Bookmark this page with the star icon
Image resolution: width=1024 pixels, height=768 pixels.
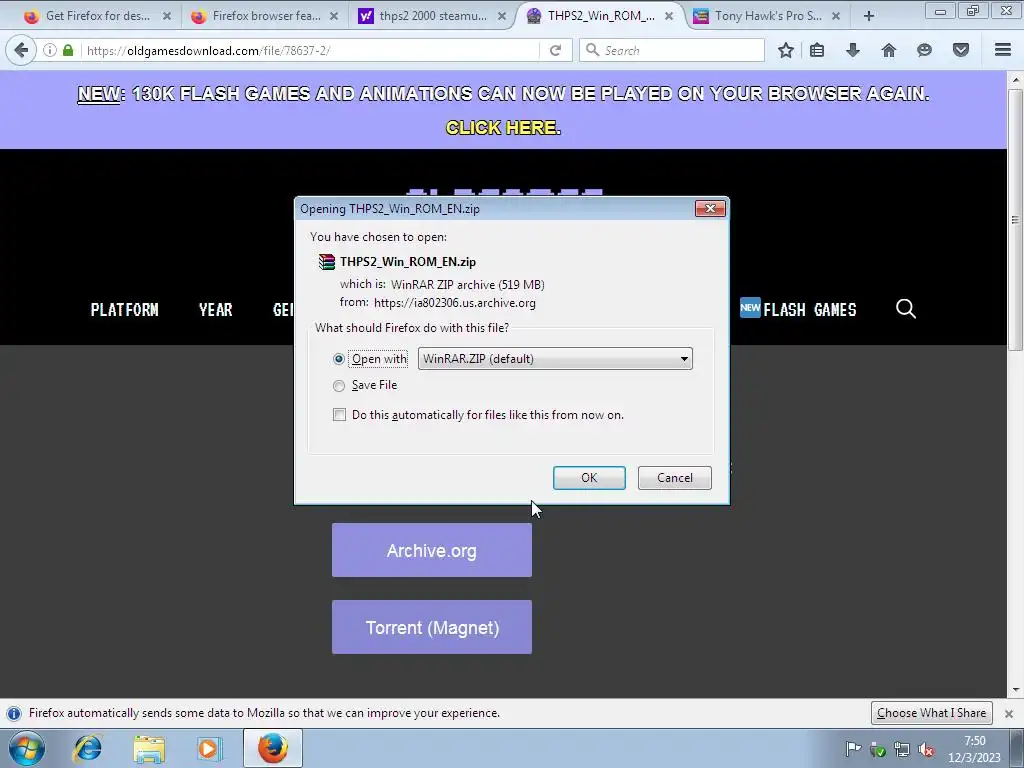pyautogui.click(x=786, y=50)
